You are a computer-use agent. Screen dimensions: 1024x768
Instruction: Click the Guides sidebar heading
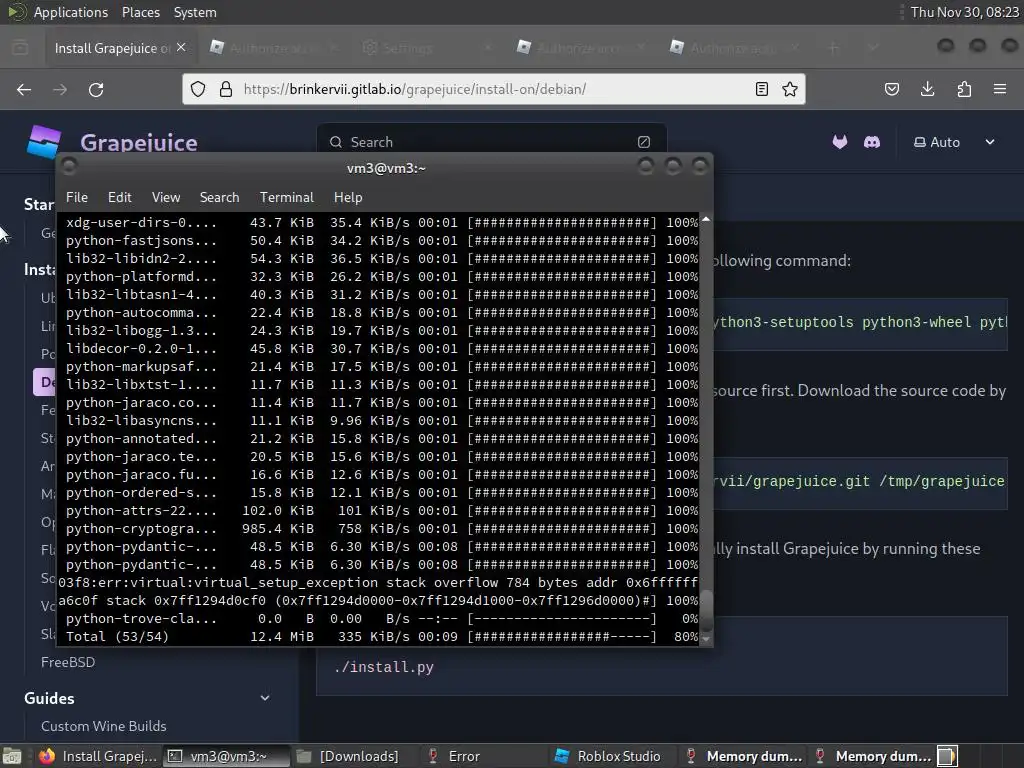tap(50, 698)
